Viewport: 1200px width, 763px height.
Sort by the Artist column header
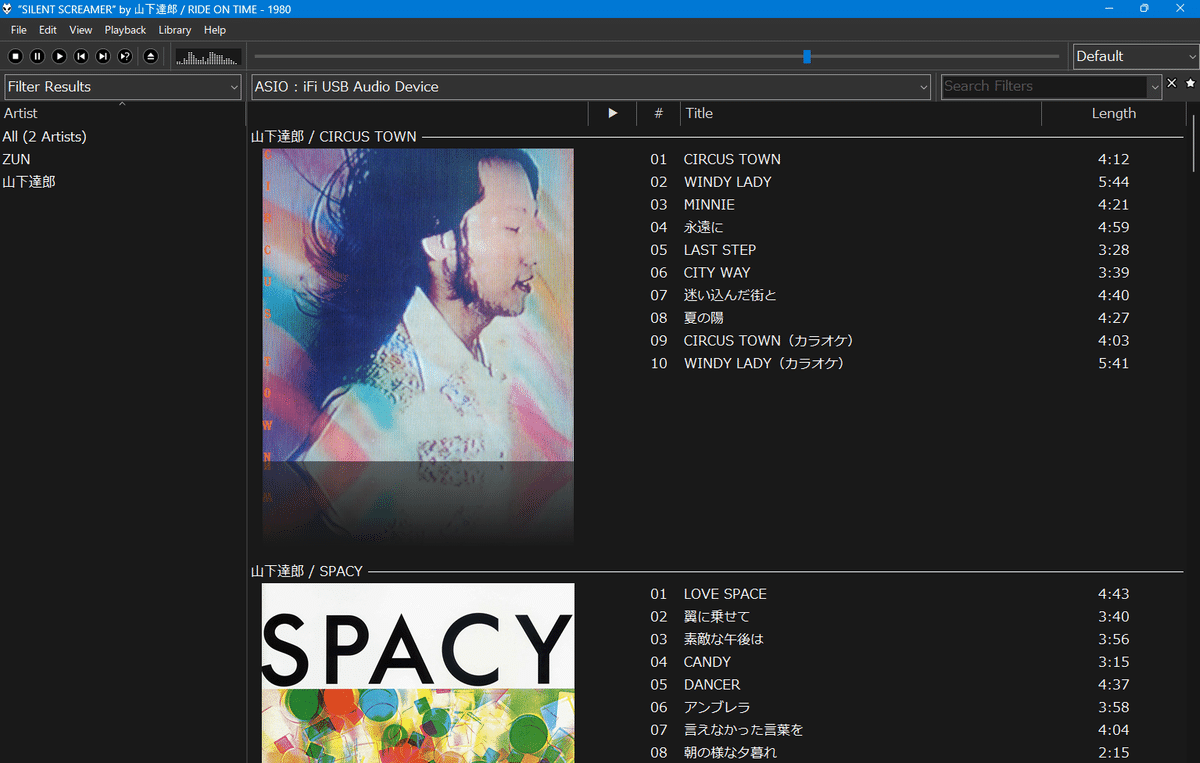click(x=122, y=113)
